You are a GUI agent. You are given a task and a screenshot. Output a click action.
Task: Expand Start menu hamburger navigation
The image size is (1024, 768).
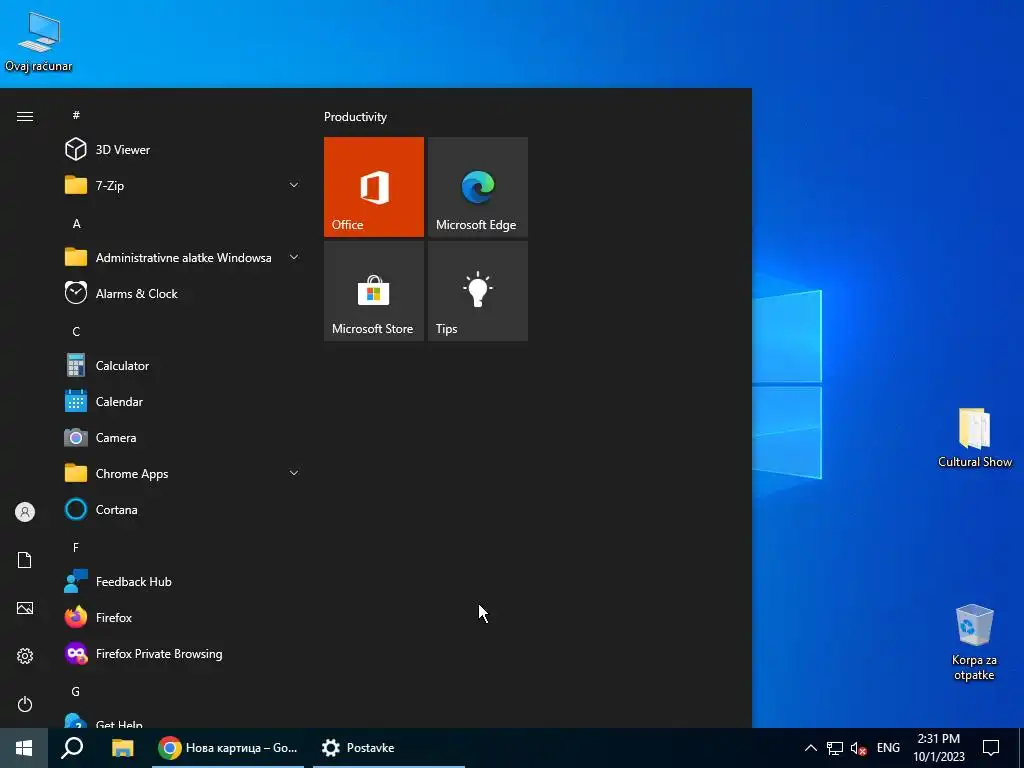tap(25, 116)
